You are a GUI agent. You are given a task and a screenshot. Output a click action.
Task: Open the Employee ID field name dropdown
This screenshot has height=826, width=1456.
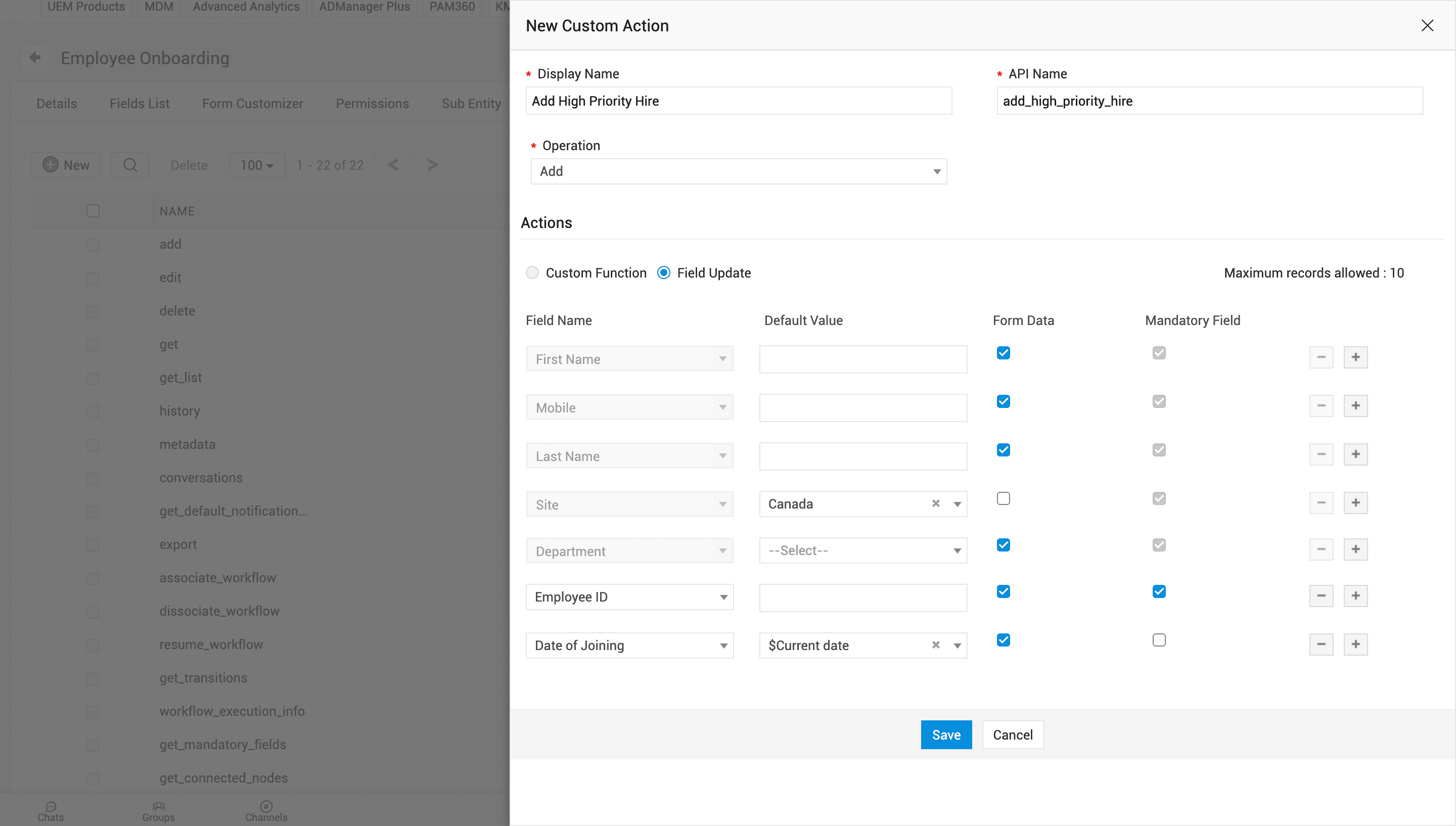pyautogui.click(x=629, y=597)
